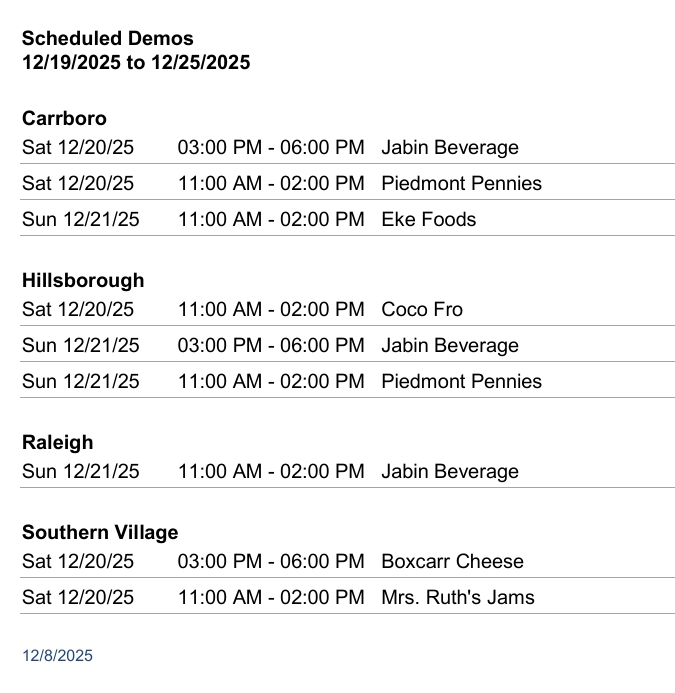Click the 12/8/2025 footer date
675x693 pixels.
(x=57, y=656)
